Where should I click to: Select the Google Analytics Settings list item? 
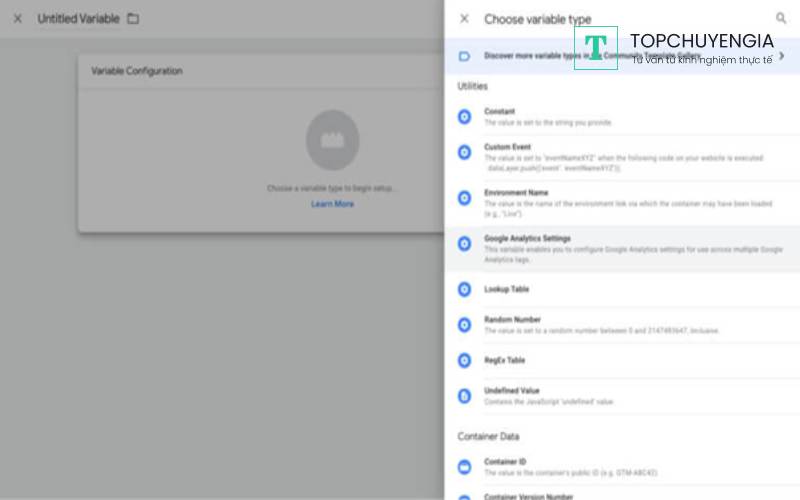[620, 248]
